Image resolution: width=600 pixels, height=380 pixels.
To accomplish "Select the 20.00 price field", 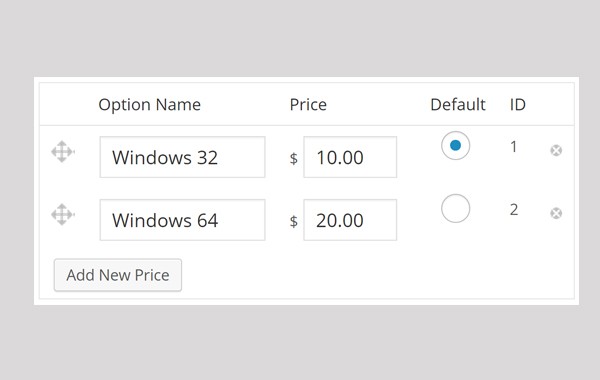I will 350,220.
